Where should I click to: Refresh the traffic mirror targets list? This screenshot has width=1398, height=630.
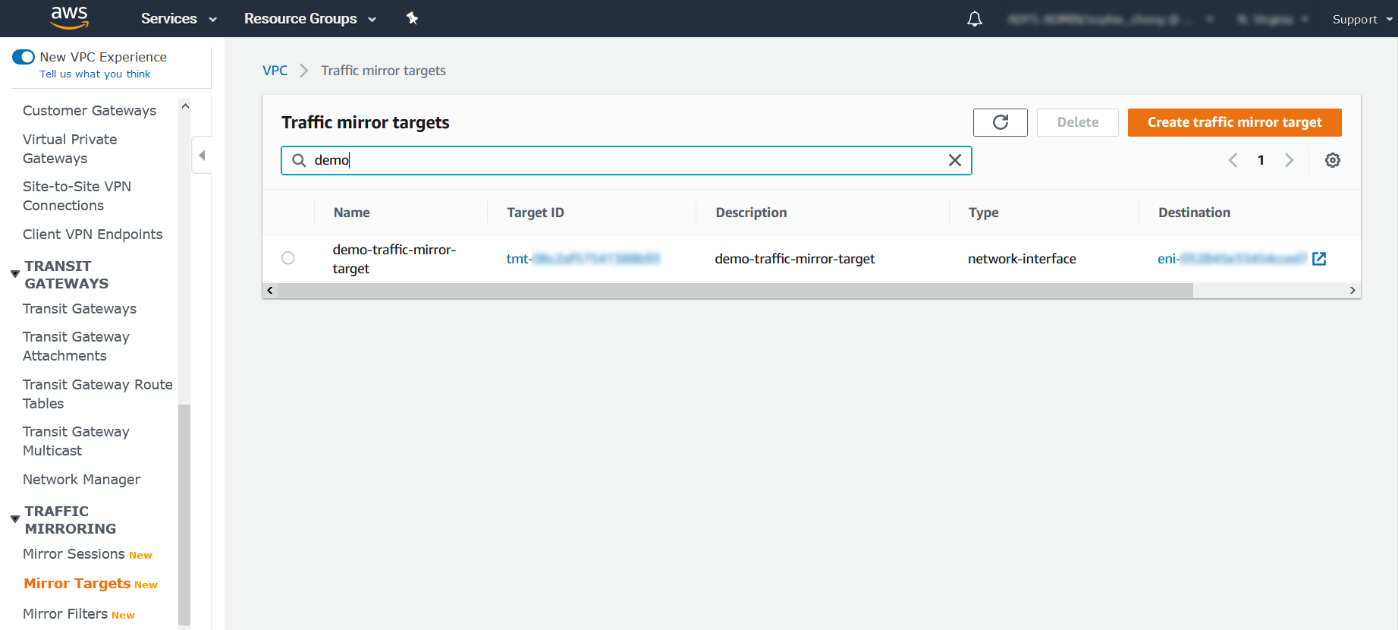(x=1000, y=122)
